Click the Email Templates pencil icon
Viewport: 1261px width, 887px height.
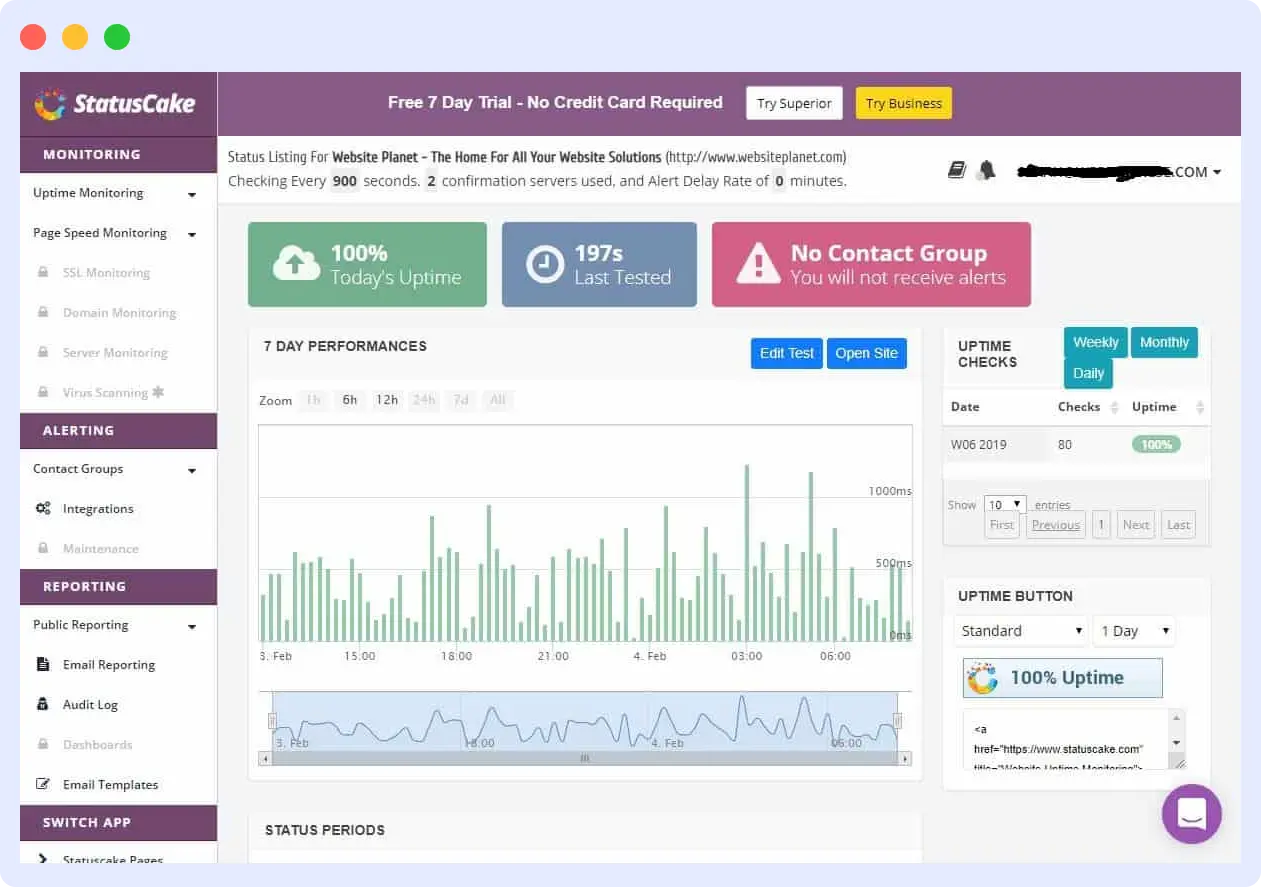pyautogui.click(x=43, y=784)
